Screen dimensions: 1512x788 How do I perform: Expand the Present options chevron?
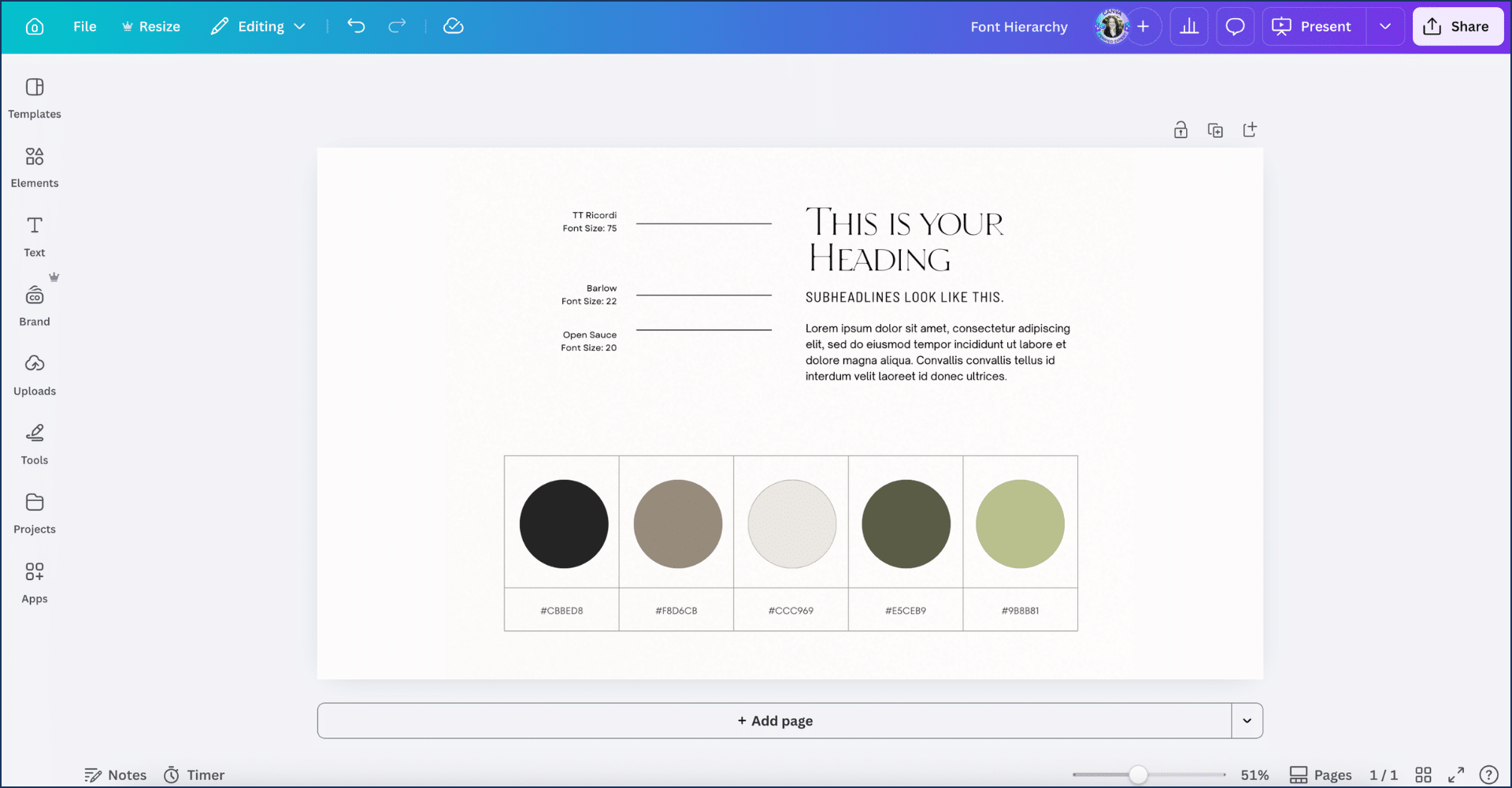pyautogui.click(x=1385, y=27)
